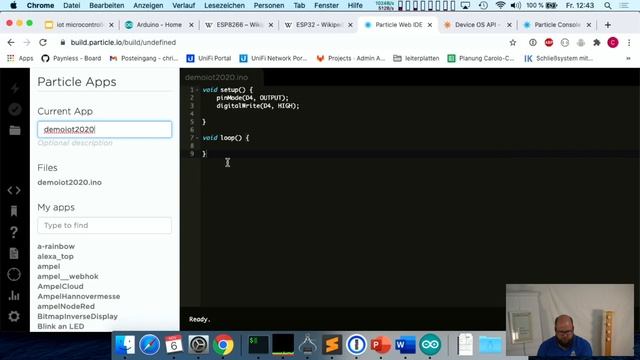Open the Bearbeiten menu

107,5
